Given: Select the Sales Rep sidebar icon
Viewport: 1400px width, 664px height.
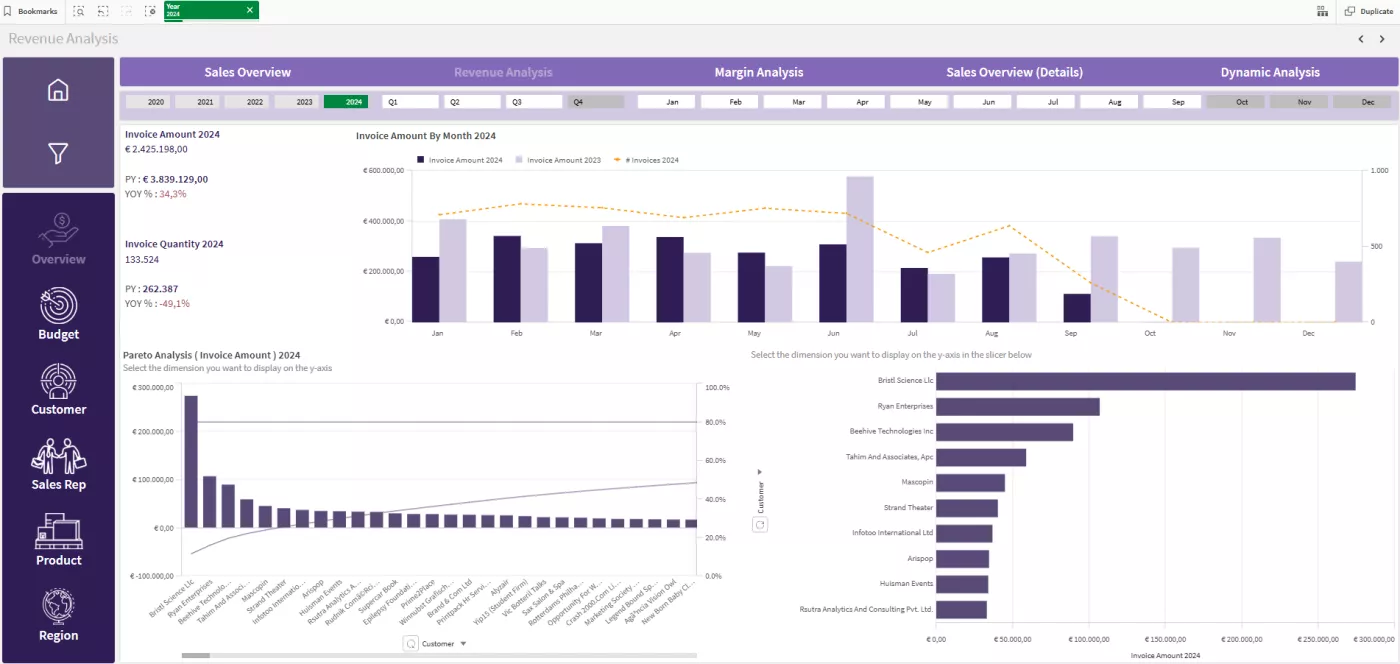Looking at the screenshot, I should (x=58, y=457).
